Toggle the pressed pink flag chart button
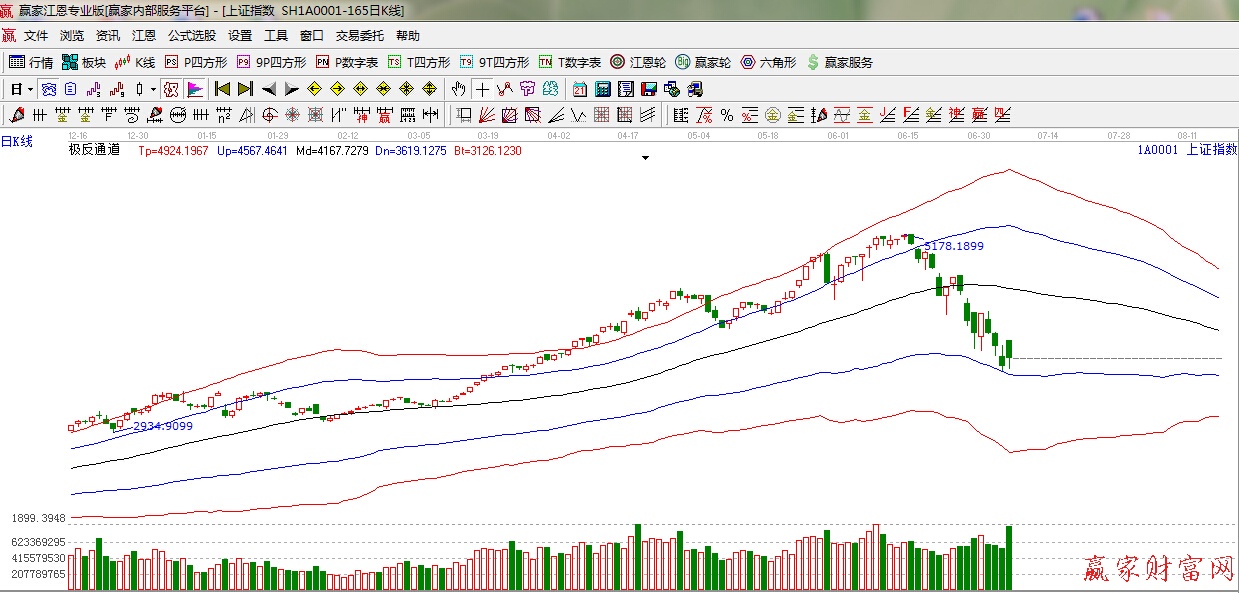Image resolution: width=1239 pixels, height=593 pixels. coord(195,89)
